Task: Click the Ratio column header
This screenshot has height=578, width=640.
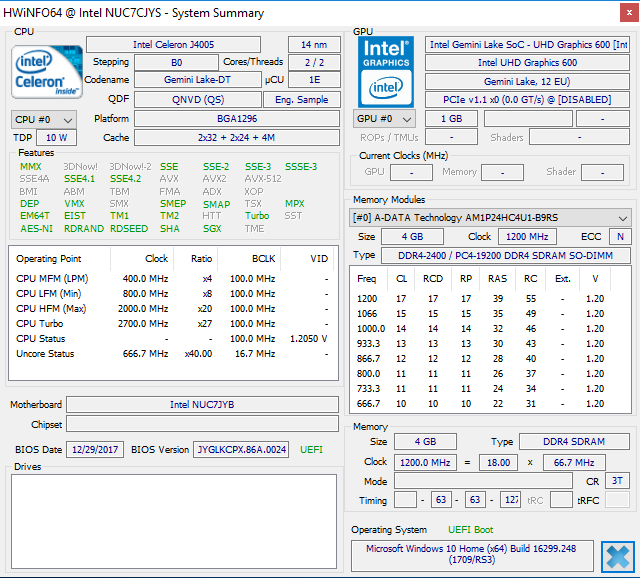Action: pos(196,259)
